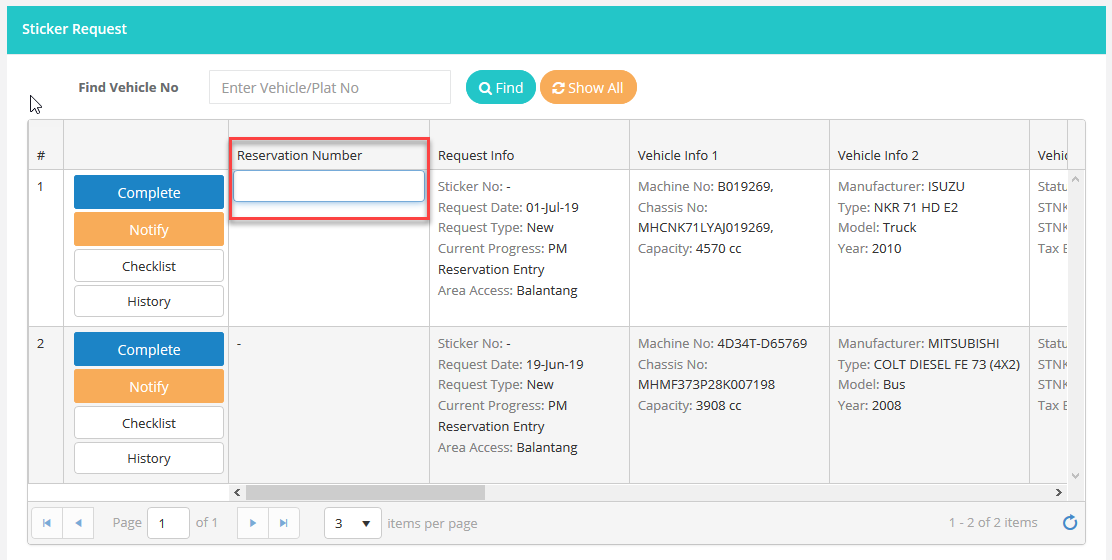Open Checklist for row 1
The height and width of the screenshot is (560, 1112).
[x=149, y=266]
